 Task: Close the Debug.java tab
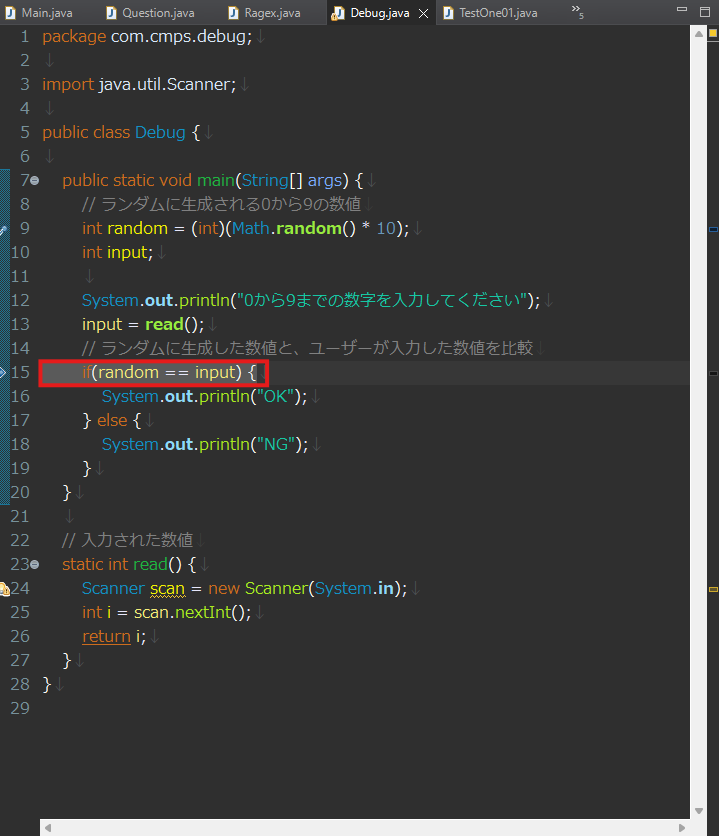point(424,13)
